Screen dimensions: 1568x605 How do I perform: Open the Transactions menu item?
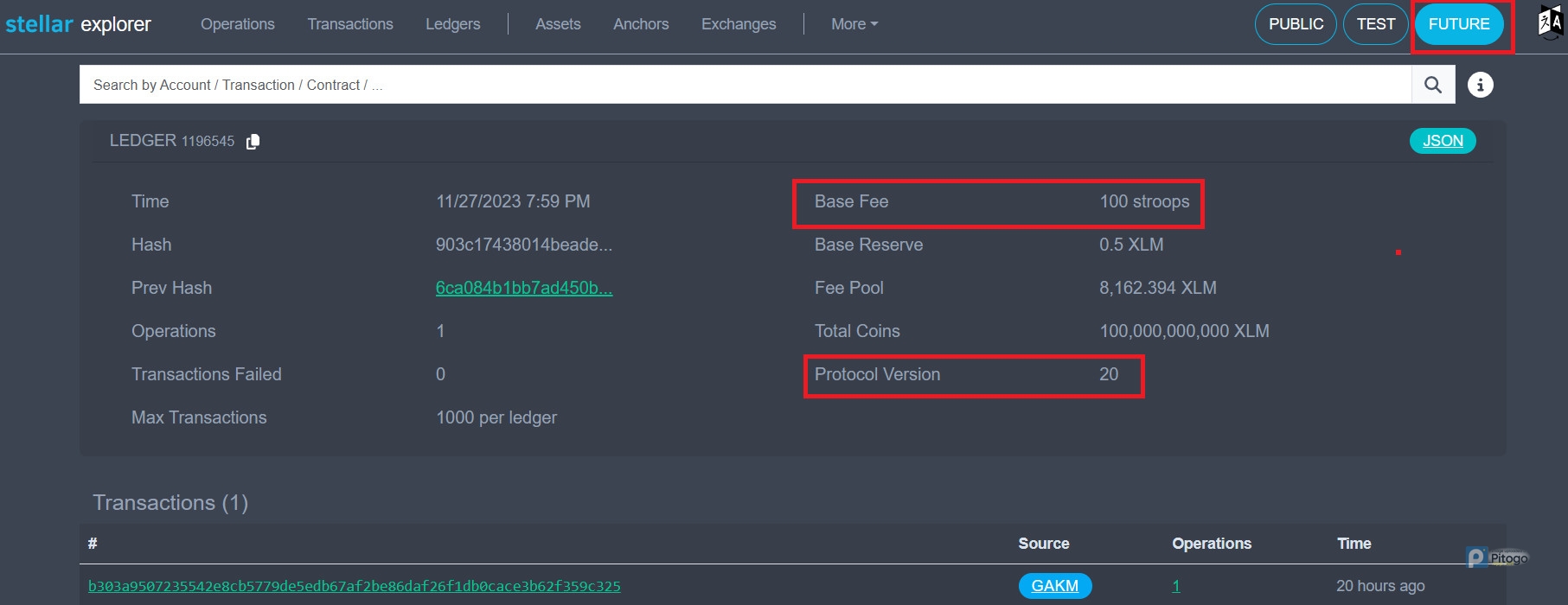click(349, 24)
